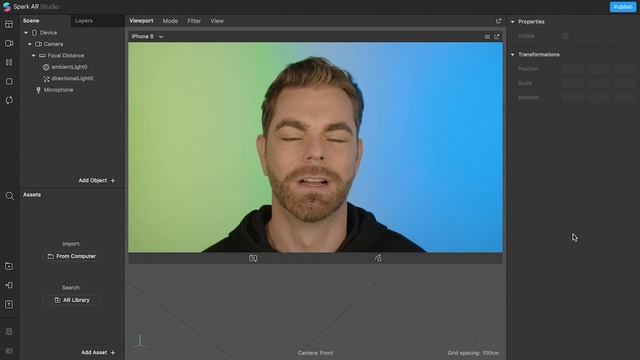The image size is (640, 360).
Task: Click Add Asset in the Assets panel
Action: coord(98,353)
